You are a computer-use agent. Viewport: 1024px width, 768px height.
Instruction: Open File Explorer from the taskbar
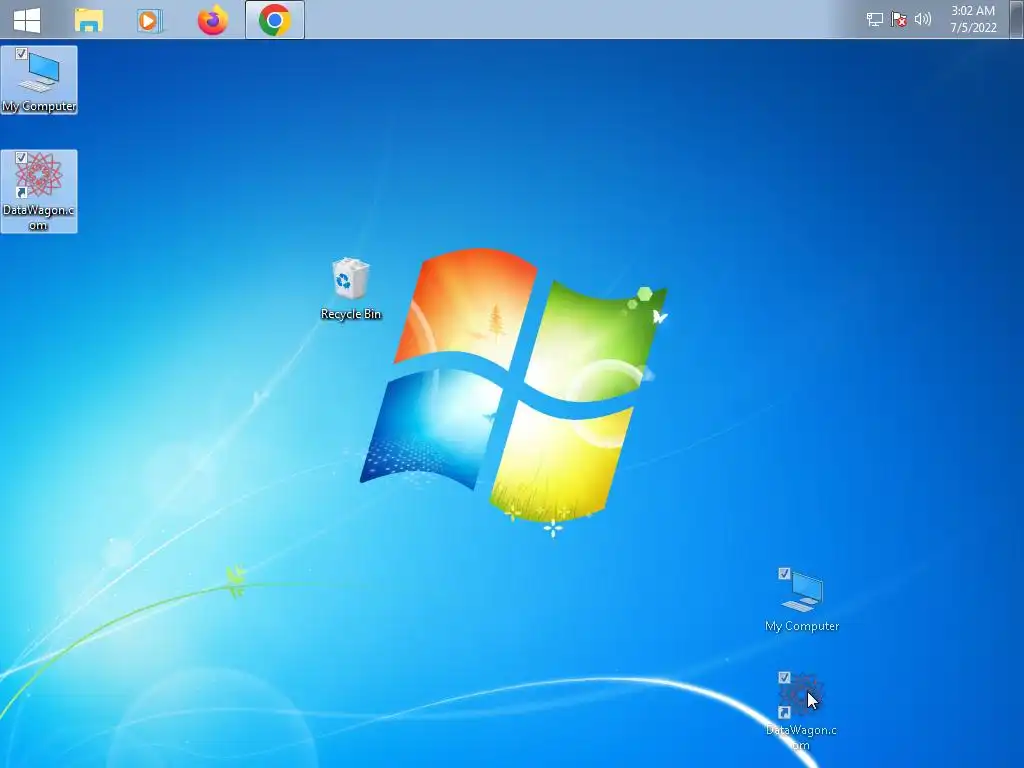[89, 20]
